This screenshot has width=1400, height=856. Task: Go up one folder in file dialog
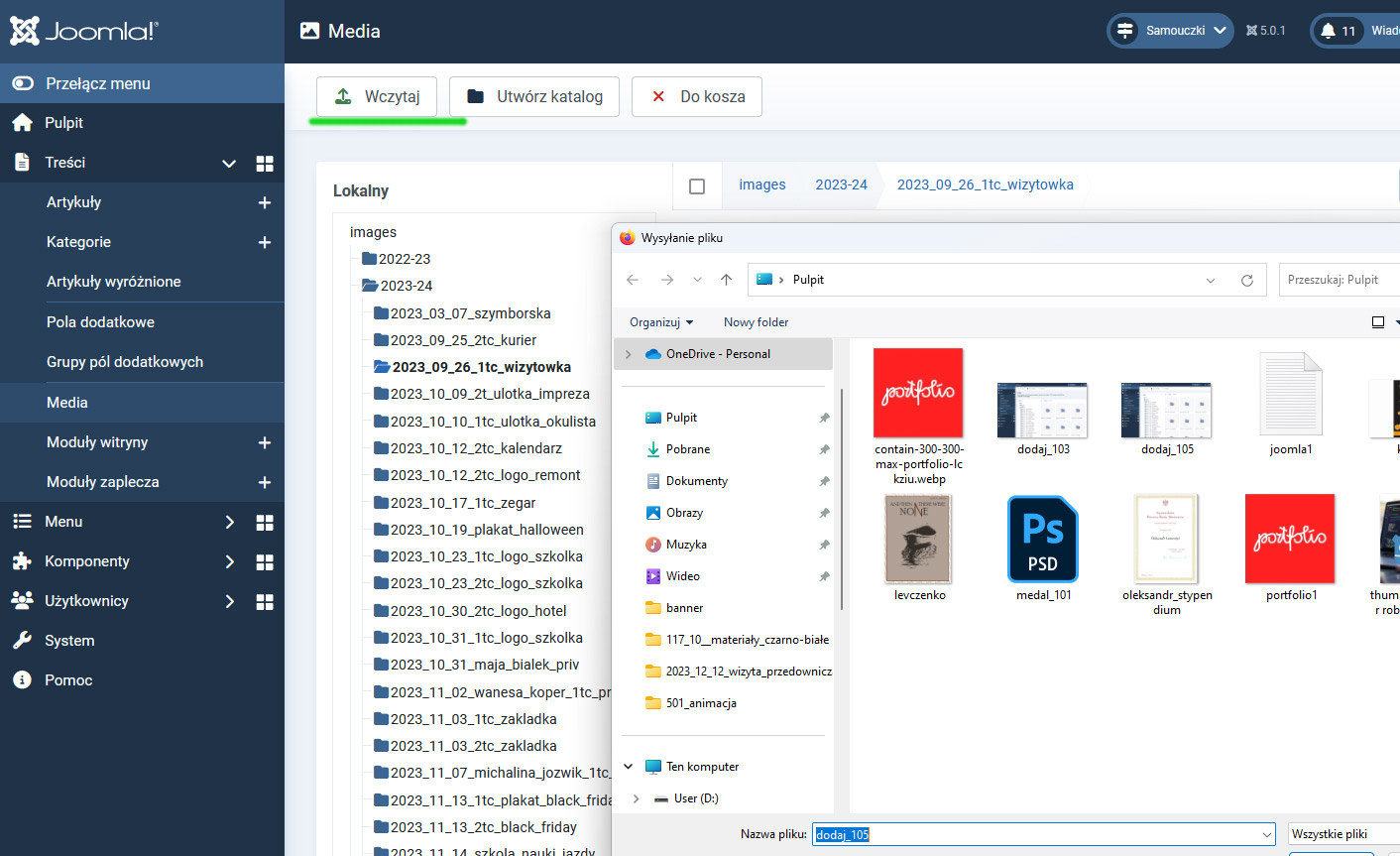(726, 280)
